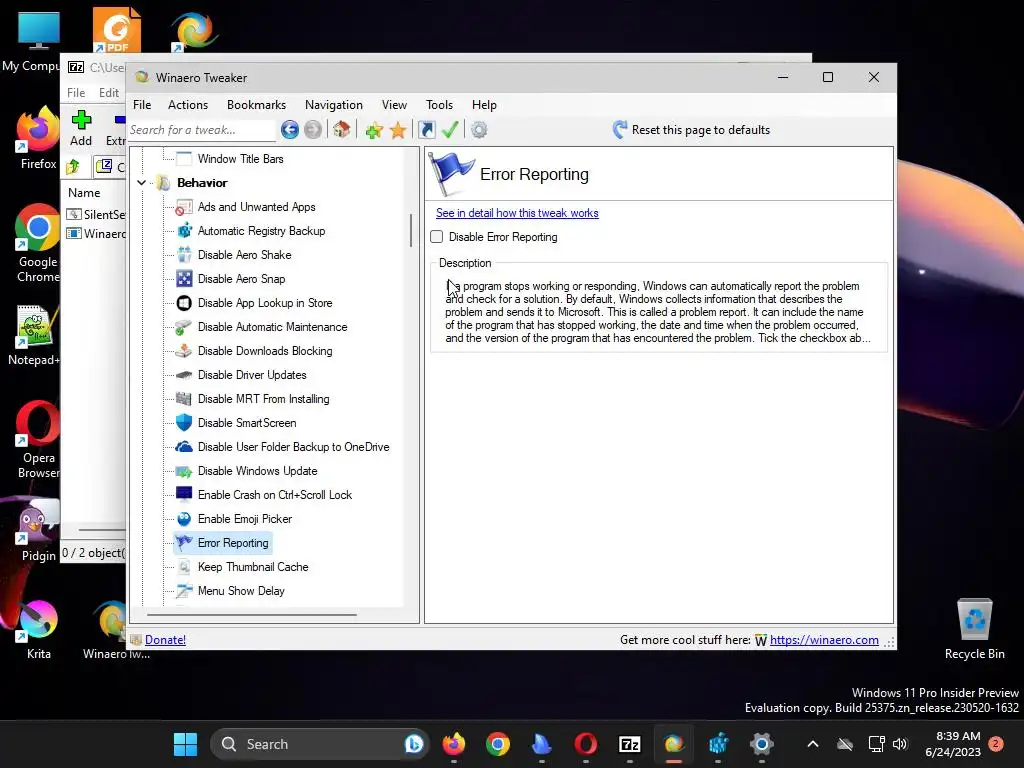The width and height of the screenshot is (1024, 768).
Task: Select Disable App Lookup in Store
Action: coord(265,303)
